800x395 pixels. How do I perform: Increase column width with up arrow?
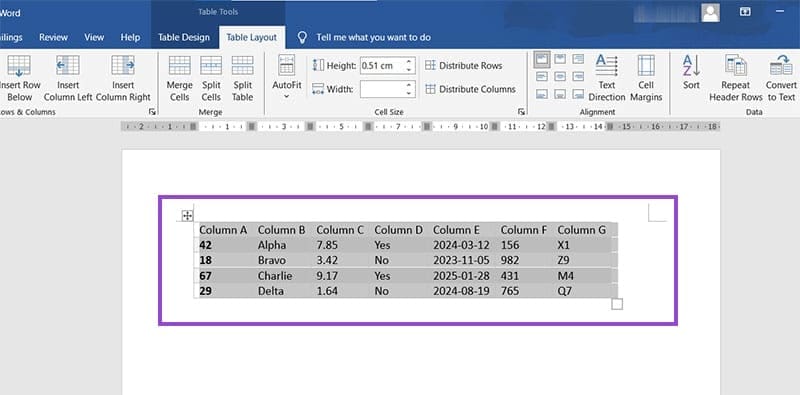point(409,85)
